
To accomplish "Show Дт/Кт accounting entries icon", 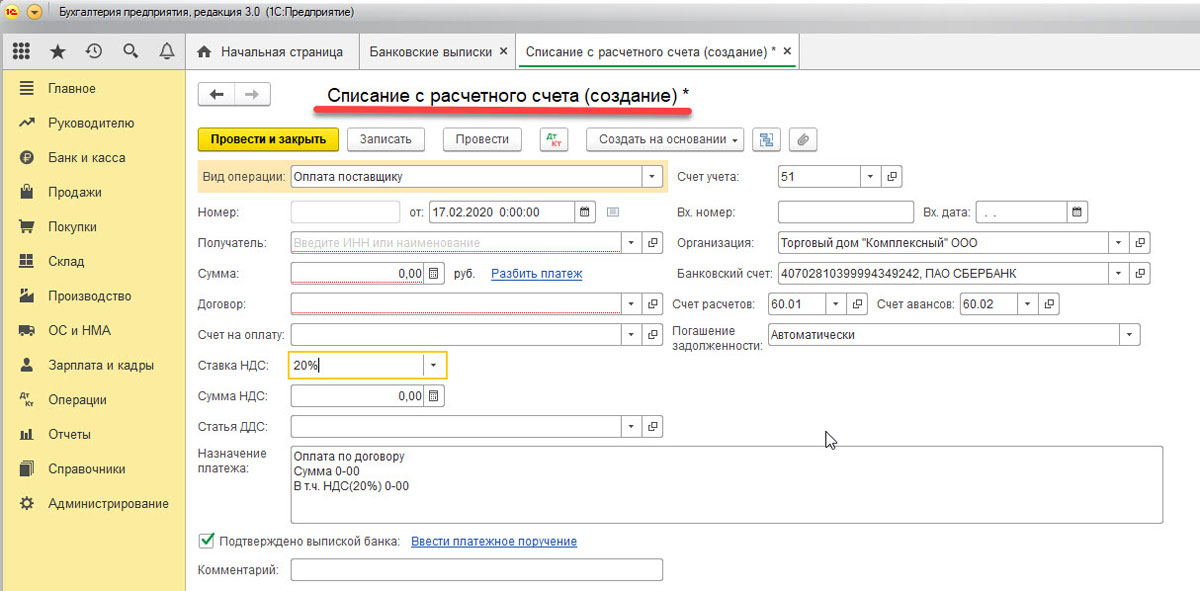I will [x=554, y=140].
